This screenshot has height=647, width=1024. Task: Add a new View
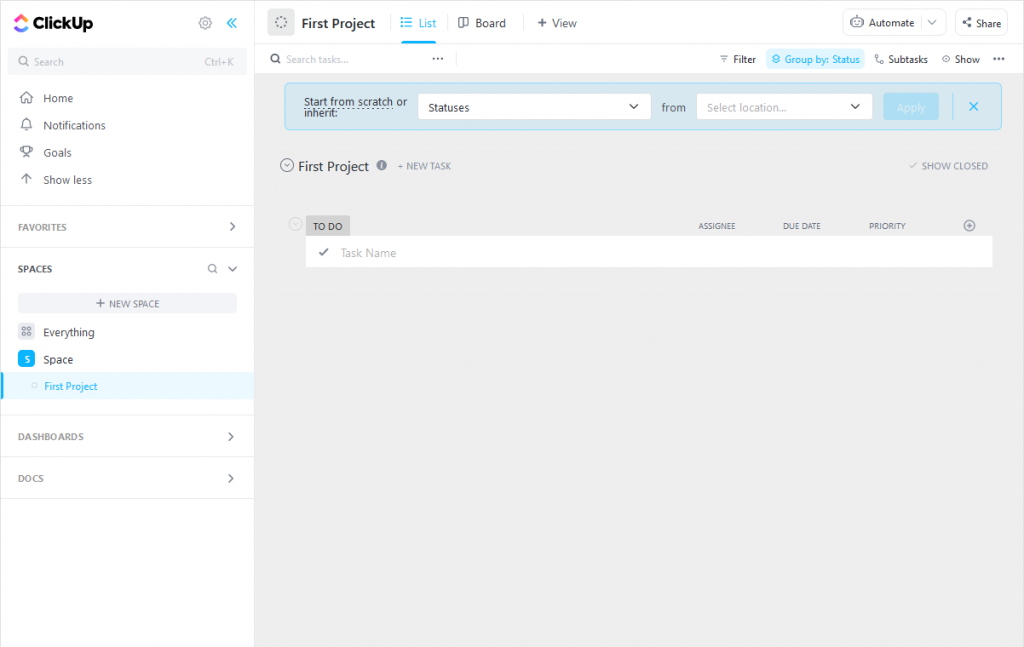[x=557, y=23]
